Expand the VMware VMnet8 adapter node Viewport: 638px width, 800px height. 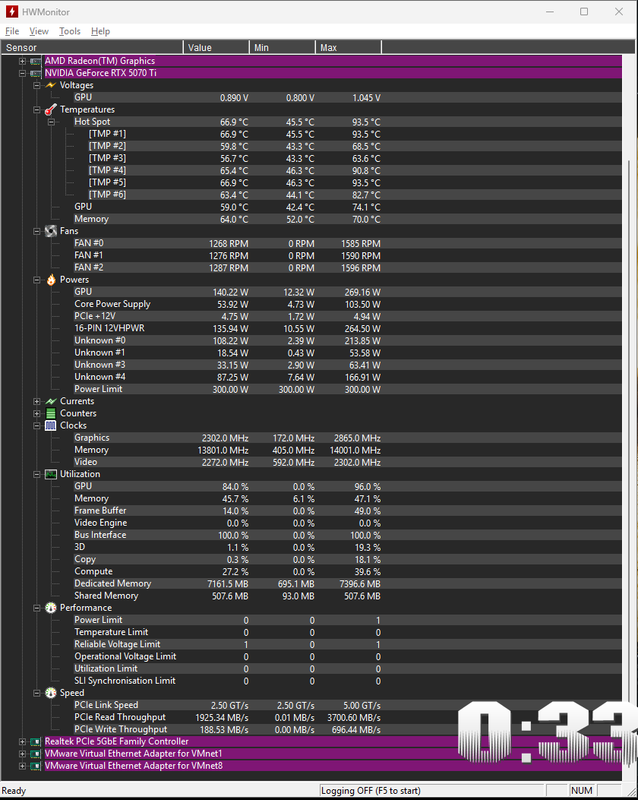click(22, 766)
